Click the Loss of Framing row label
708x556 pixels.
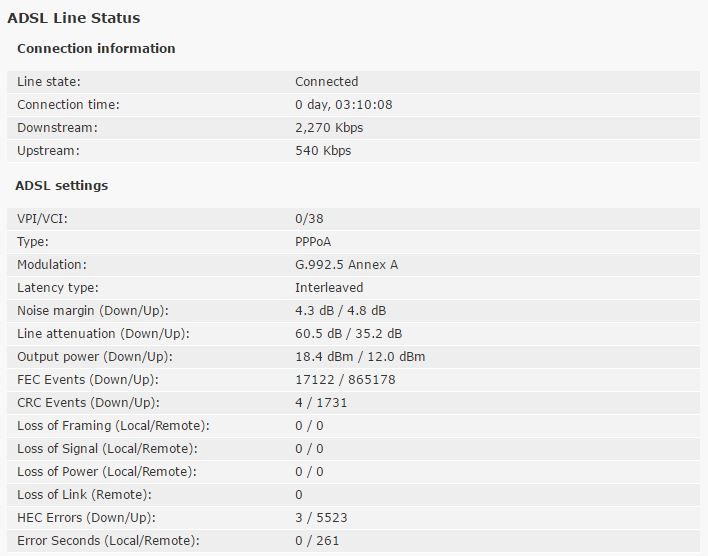pyautogui.click(x=113, y=426)
